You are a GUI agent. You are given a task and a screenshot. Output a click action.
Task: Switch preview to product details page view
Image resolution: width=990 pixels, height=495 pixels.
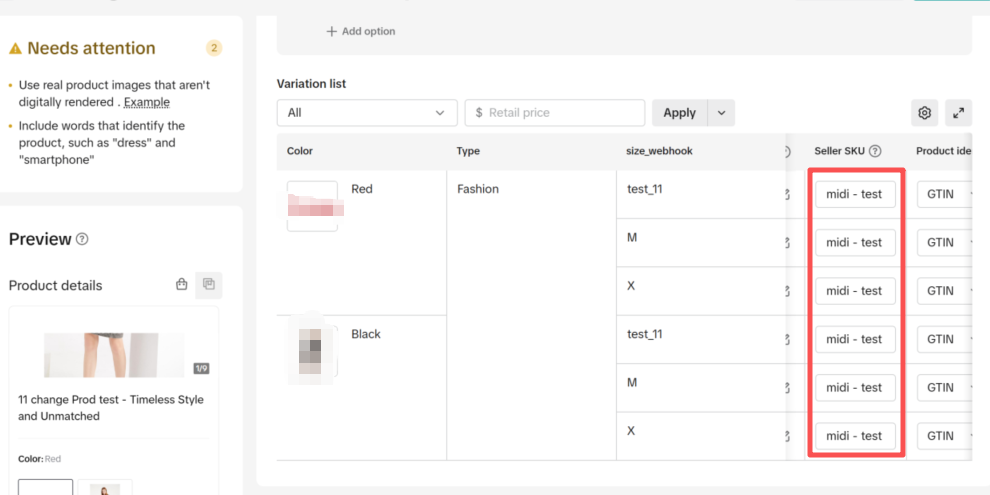[209, 285]
